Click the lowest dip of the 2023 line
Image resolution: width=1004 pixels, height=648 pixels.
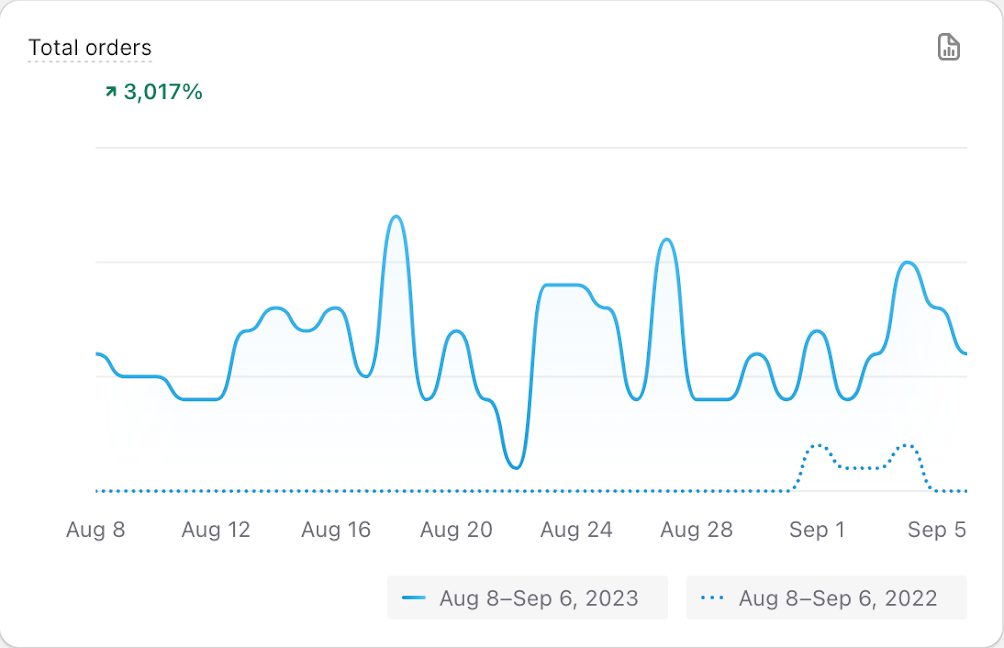[515, 467]
